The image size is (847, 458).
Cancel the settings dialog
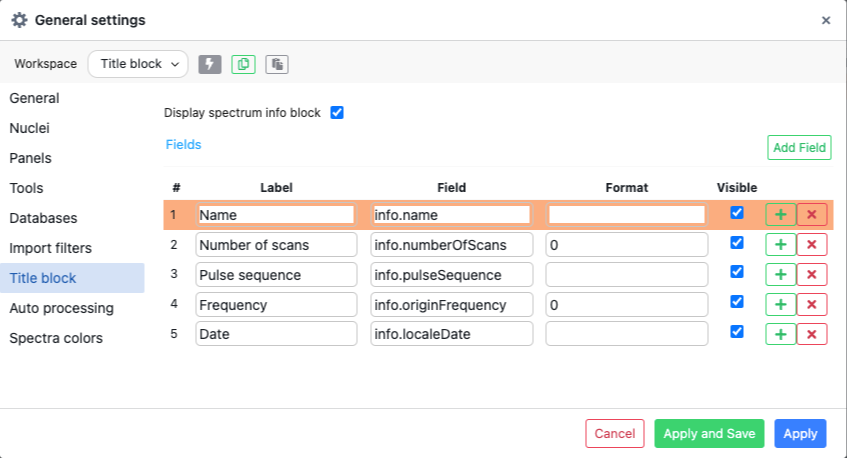pyautogui.click(x=615, y=433)
